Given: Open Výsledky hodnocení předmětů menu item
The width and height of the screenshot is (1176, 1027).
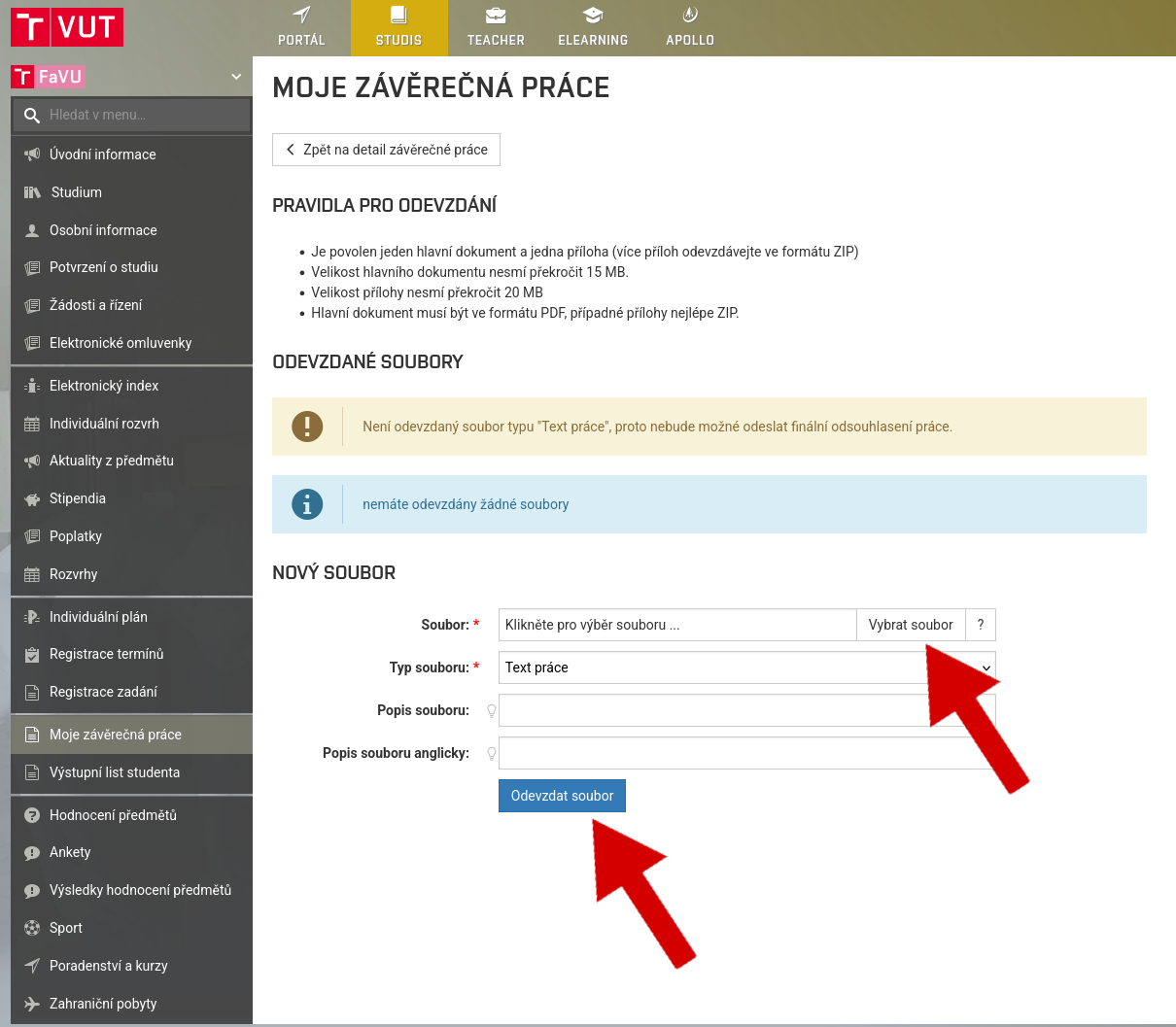Looking at the screenshot, I should (x=131, y=890).
